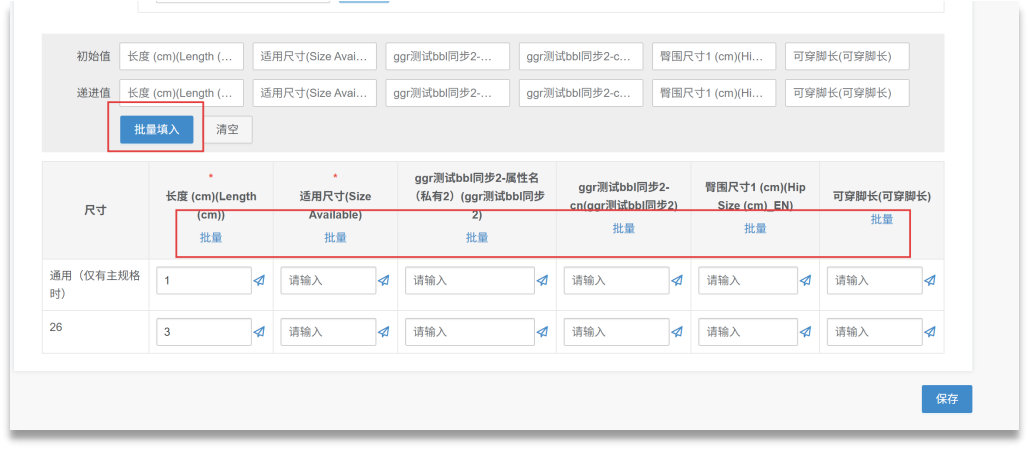Click paper-plane icon beside 适用尺寸 in 通用 row
Screen dimensions: 1029x450
(383, 281)
